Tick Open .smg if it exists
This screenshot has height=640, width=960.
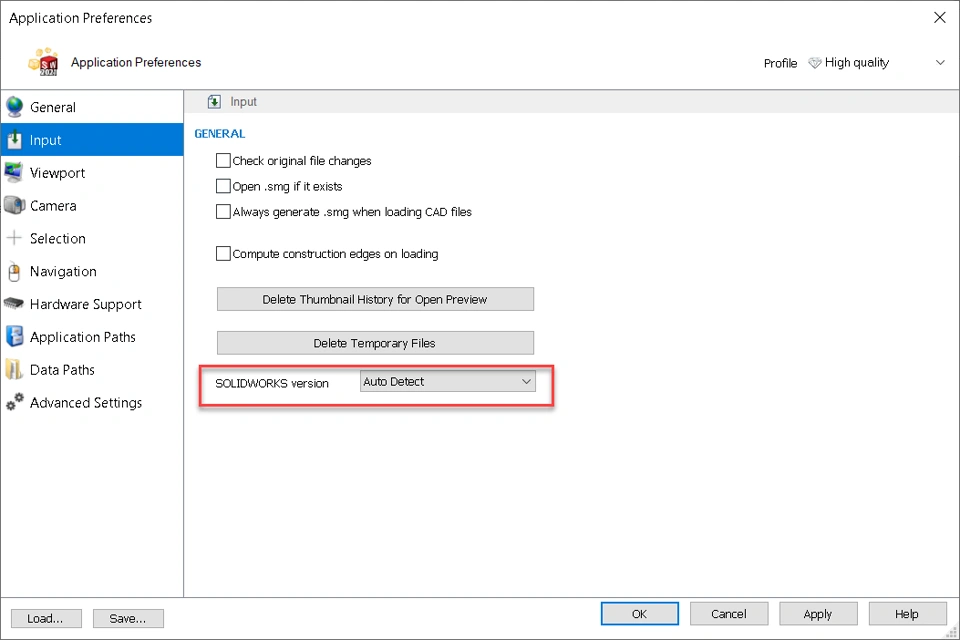[x=223, y=186]
